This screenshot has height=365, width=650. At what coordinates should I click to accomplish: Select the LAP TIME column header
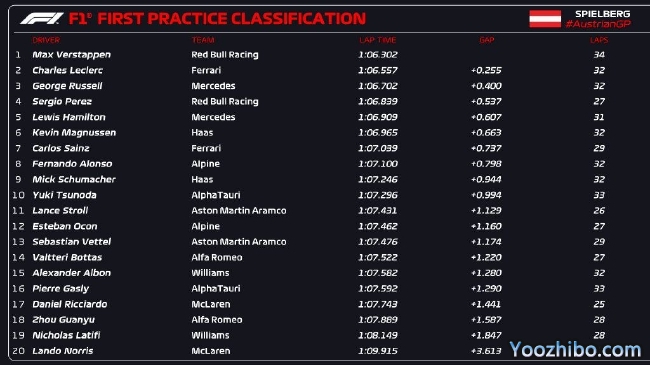(x=378, y=40)
